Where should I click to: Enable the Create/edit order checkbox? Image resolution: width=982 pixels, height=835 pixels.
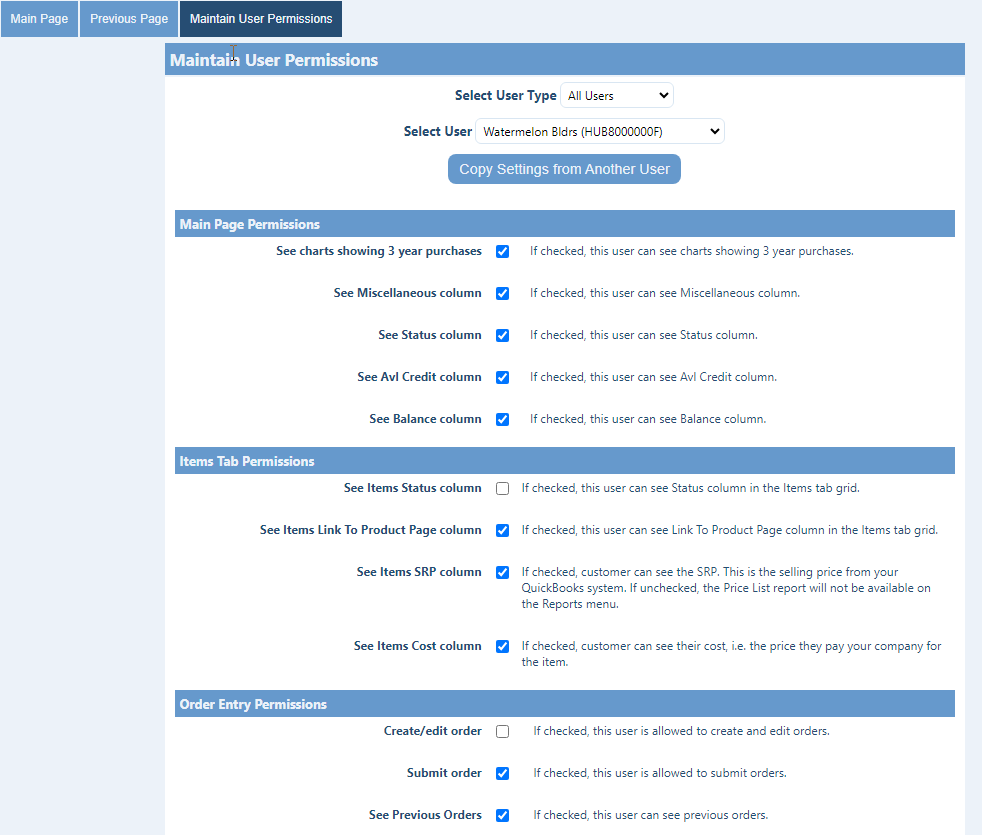(x=503, y=732)
